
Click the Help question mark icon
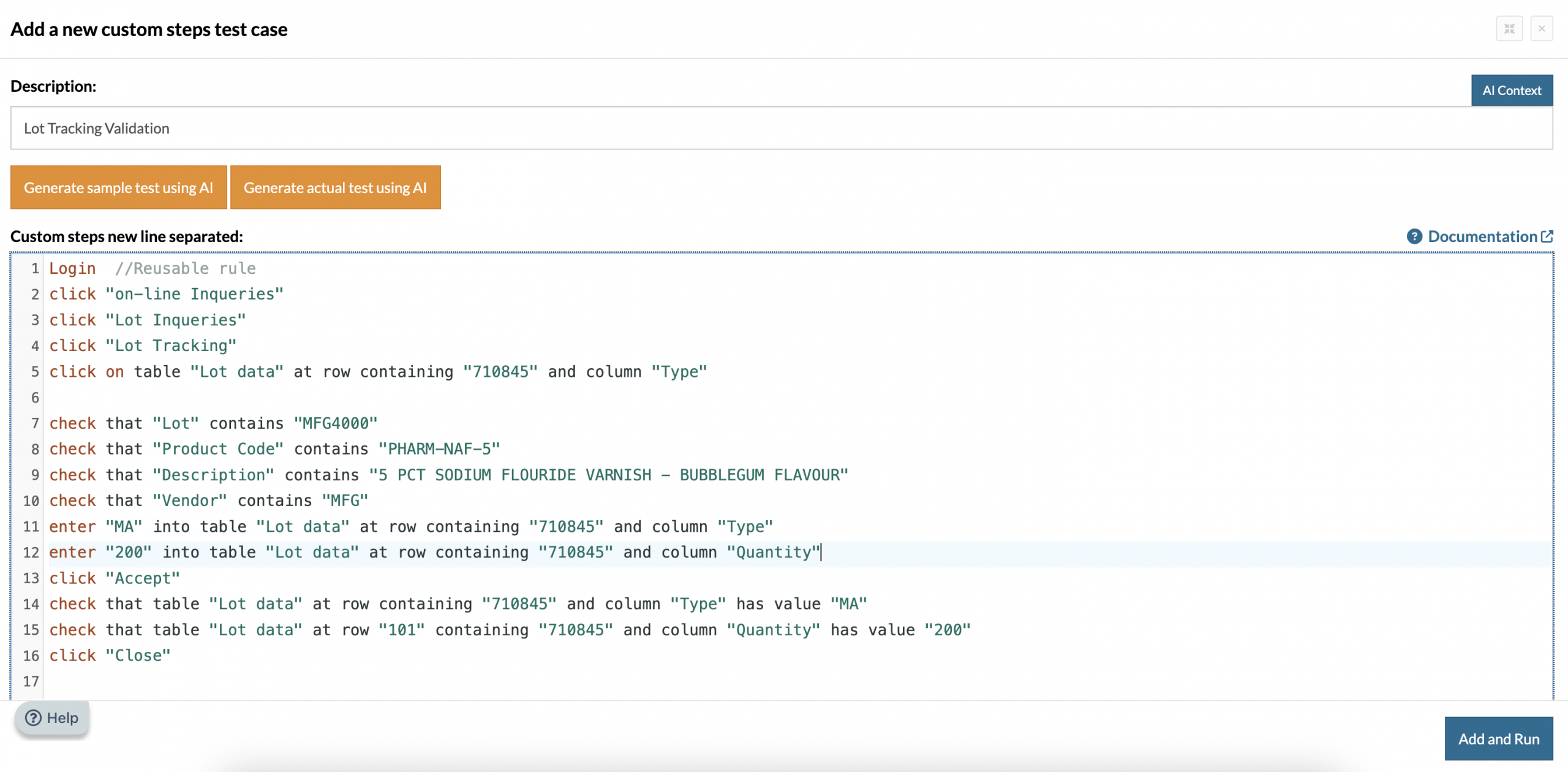[34, 717]
